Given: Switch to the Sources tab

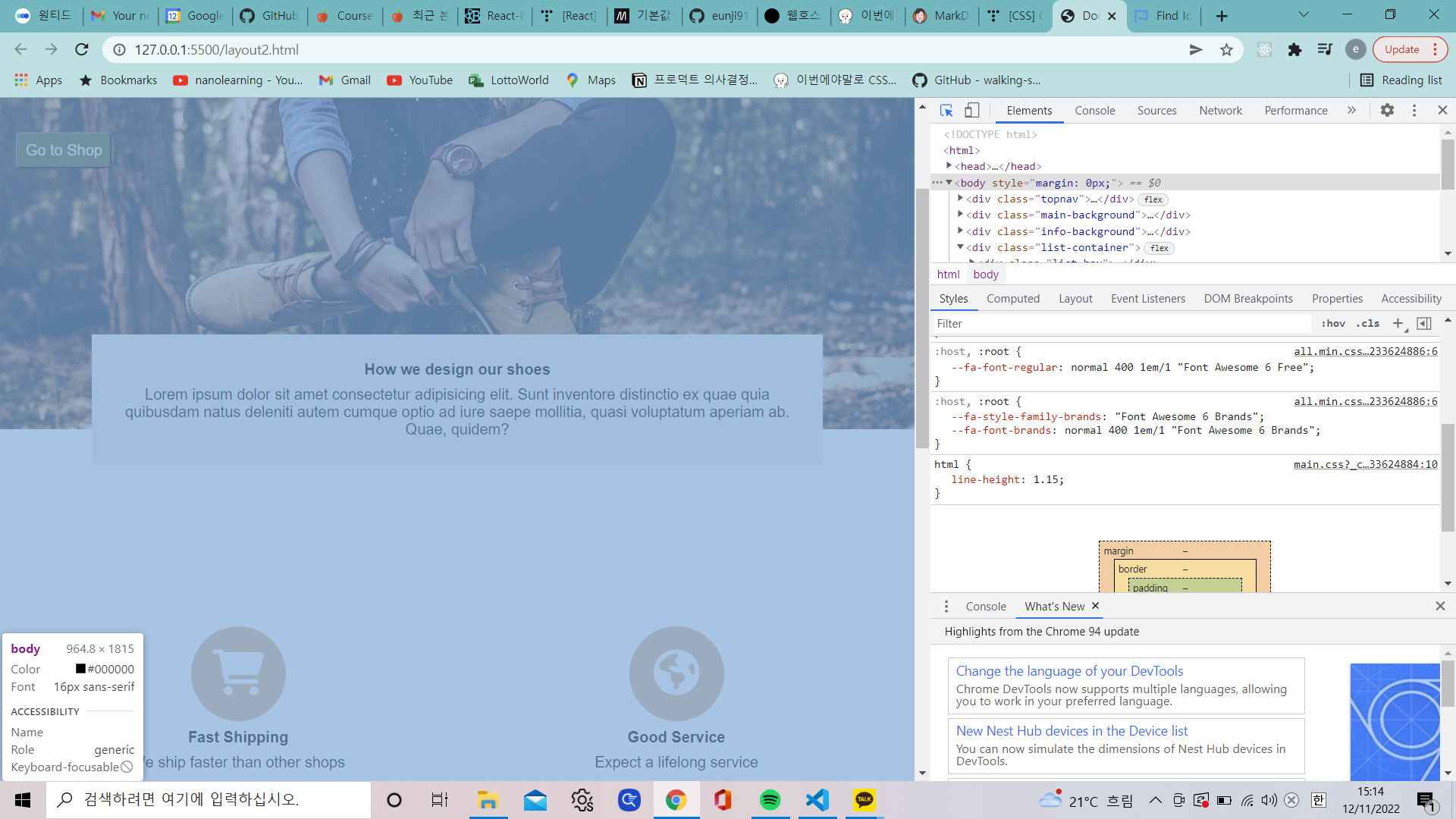Looking at the screenshot, I should [1156, 111].
